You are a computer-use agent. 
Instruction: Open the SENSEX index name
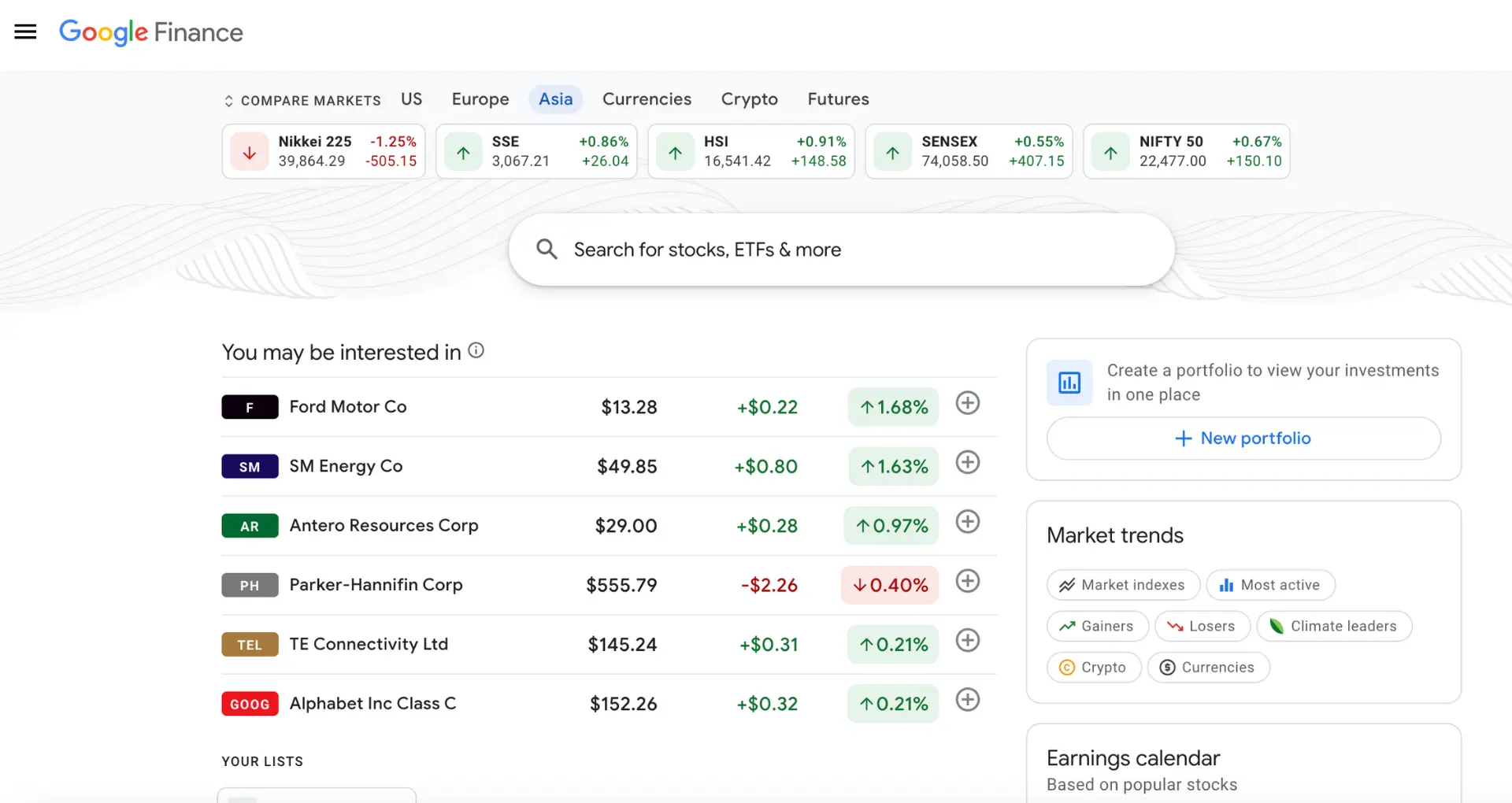coord(949,142)
